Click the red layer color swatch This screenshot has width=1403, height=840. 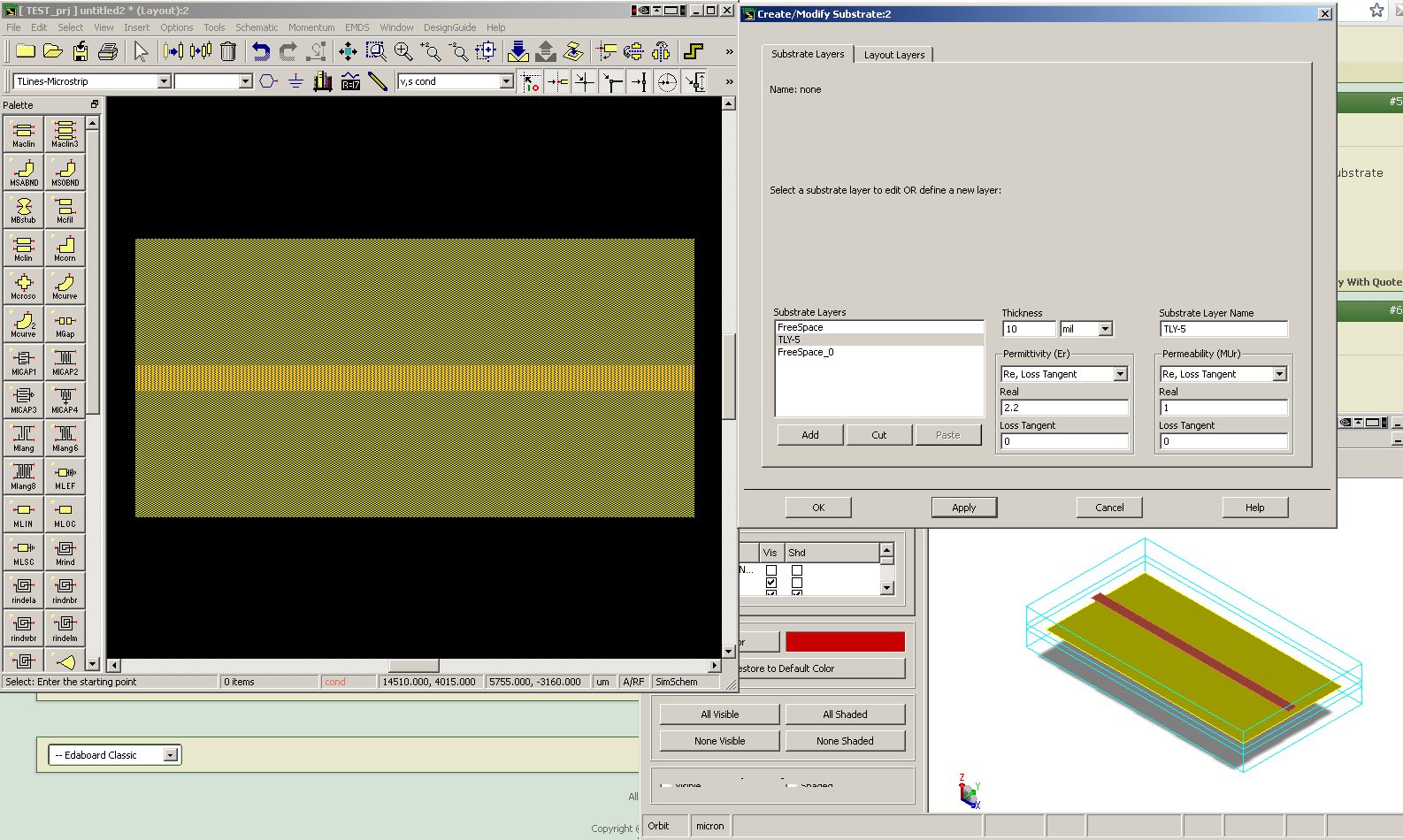(845, 642)
